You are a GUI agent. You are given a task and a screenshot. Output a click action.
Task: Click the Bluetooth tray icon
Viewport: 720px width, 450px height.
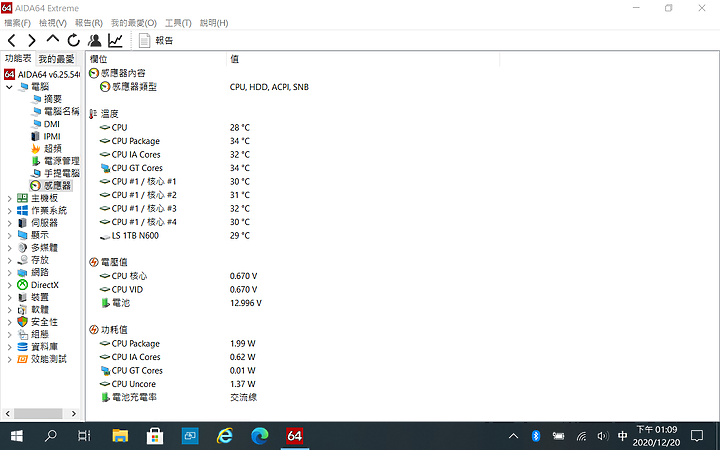535,436
